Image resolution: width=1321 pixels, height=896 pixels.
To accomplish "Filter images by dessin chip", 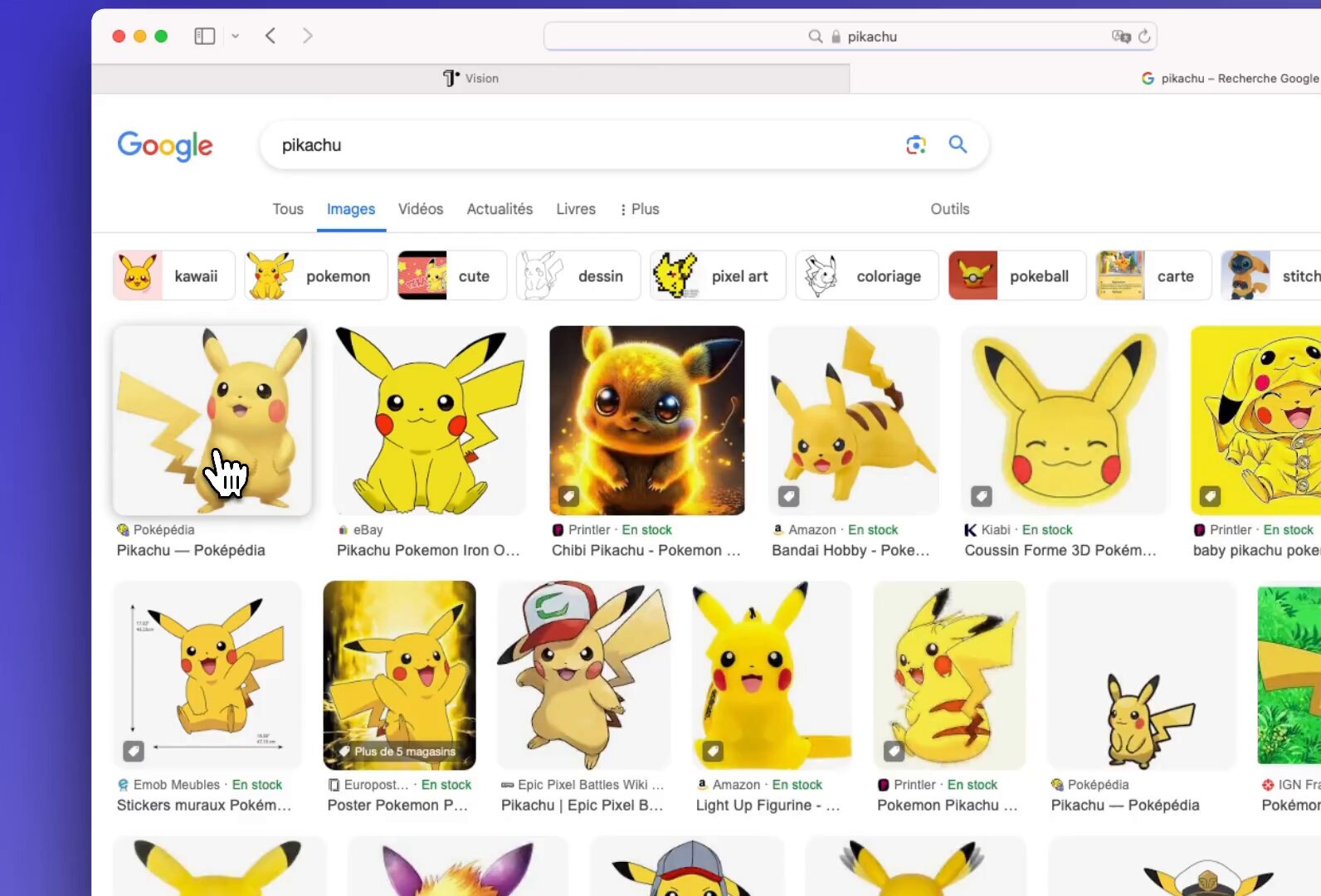I will click(x=578, y=275).
